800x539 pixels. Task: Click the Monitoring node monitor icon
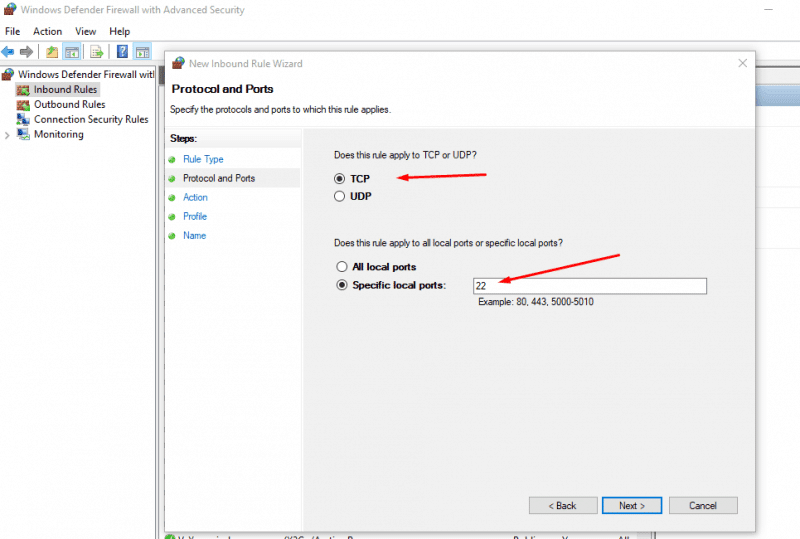(23, 134)
